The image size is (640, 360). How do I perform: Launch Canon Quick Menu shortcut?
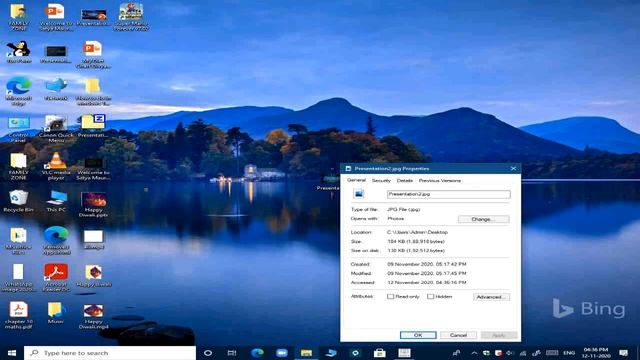56,129
